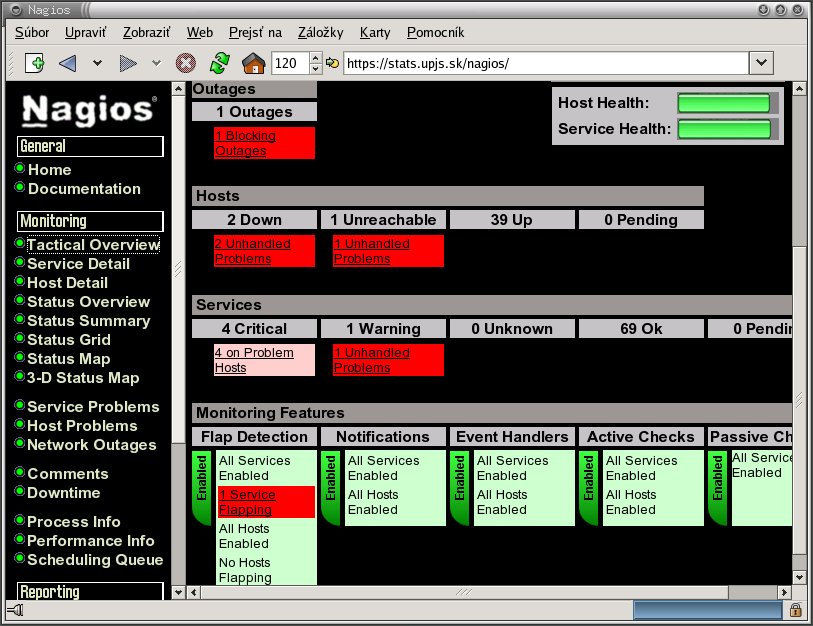Open the Pomocník menu
The height and width of the screenshot is (626, 813).
[435, 32]
